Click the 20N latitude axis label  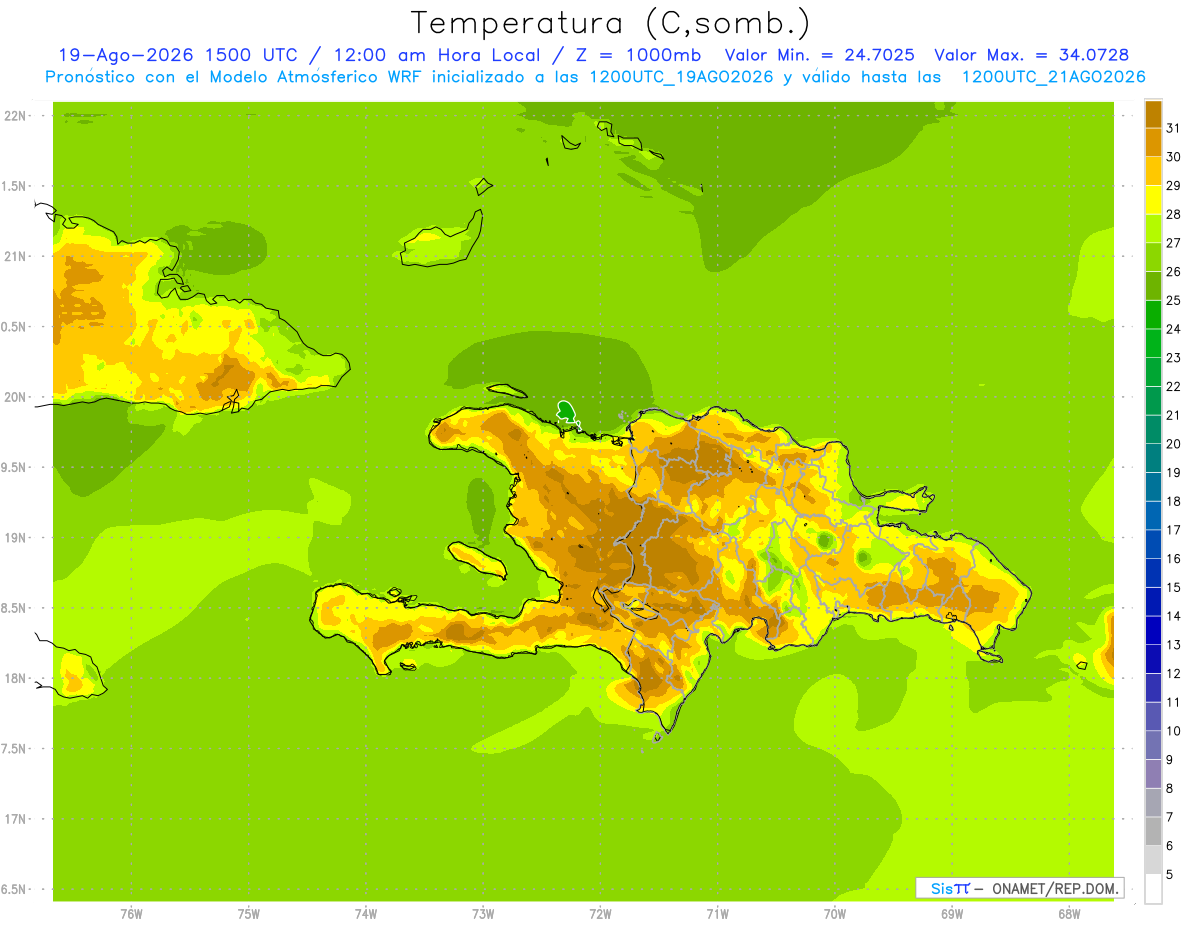point(16,397)
